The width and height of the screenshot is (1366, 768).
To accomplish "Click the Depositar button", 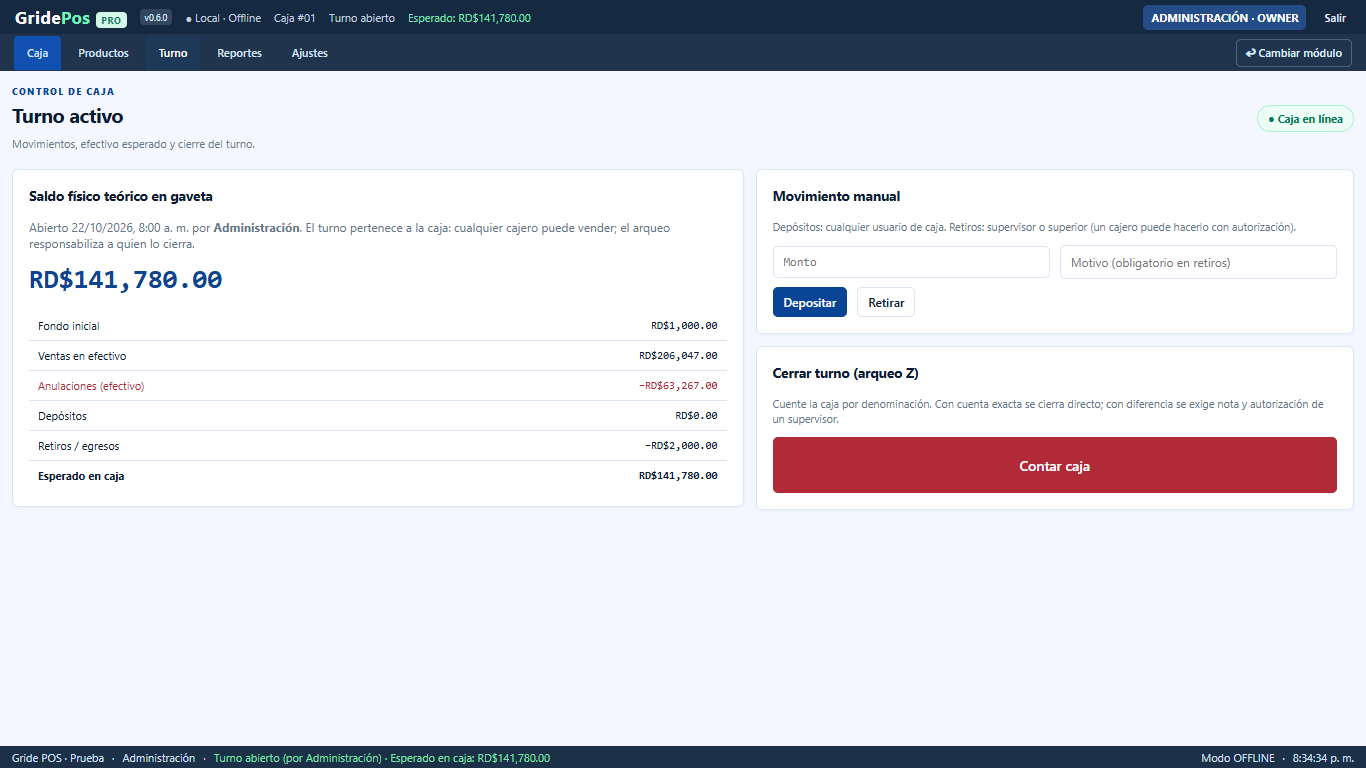I will [x=810, y=302].
